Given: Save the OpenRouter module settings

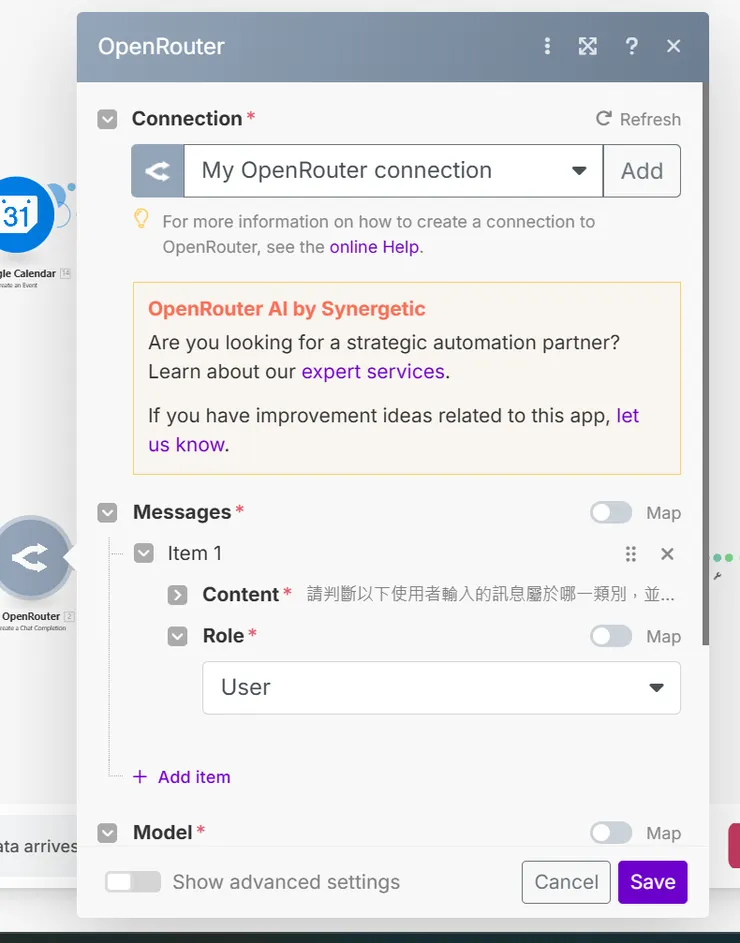Looking at the screenshot, I should click(x=652, y=882).
